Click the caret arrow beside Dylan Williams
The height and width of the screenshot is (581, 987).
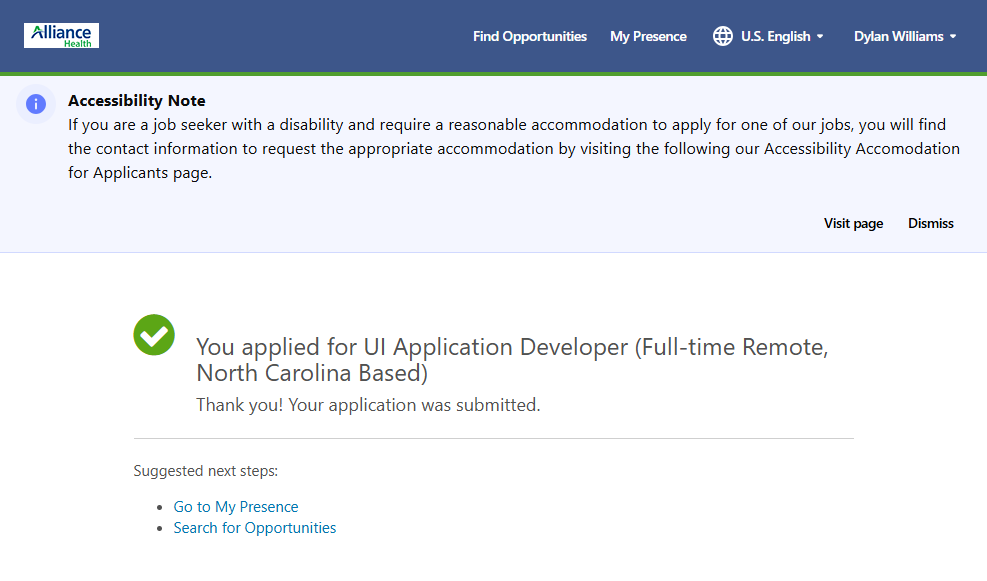tap(953, 37)
